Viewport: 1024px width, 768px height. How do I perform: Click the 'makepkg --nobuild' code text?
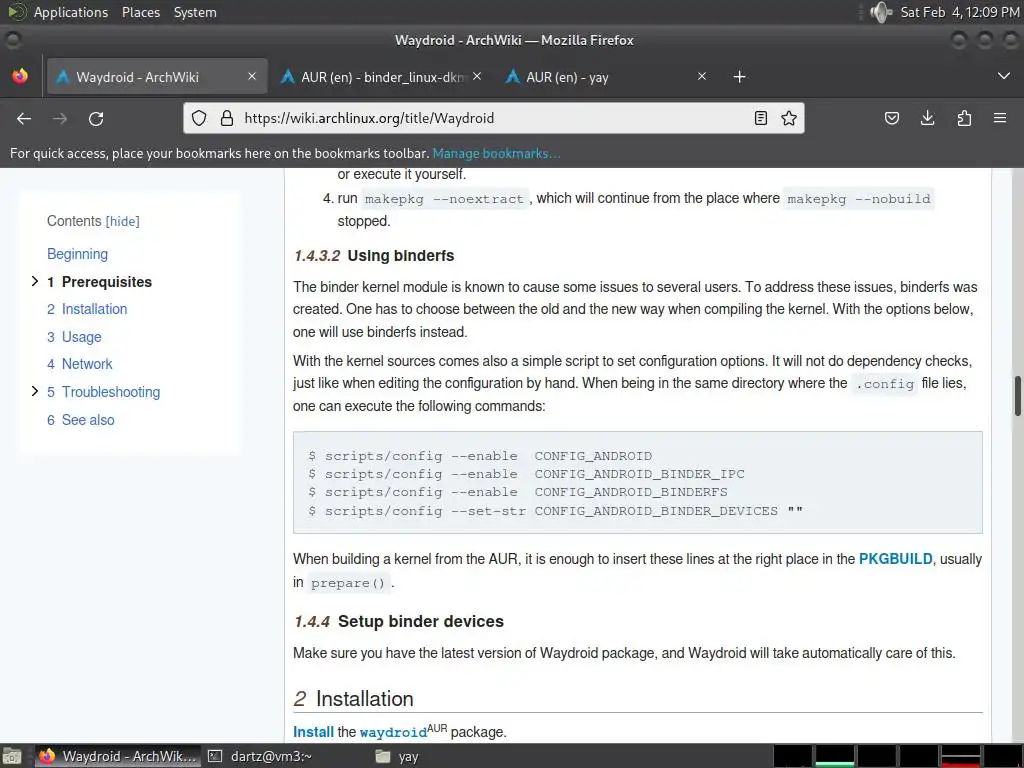pyautogui.click(x=859, y=199)
